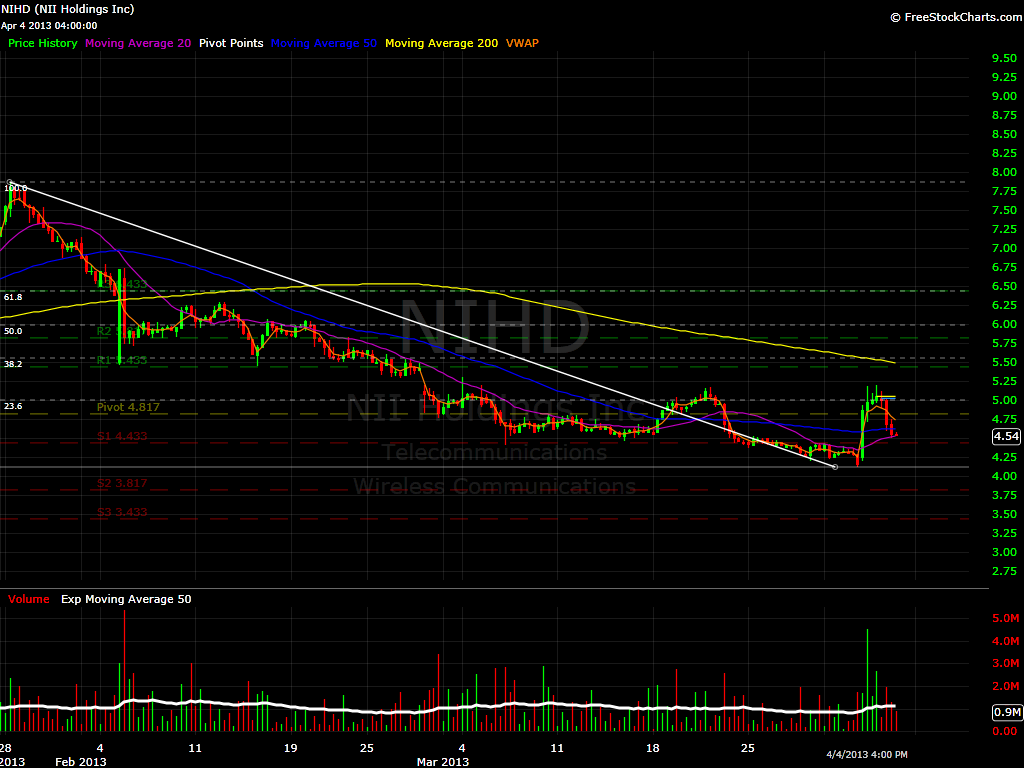
Task: Click the 61.8 Fibonacci level label
Action: (13, 297)
